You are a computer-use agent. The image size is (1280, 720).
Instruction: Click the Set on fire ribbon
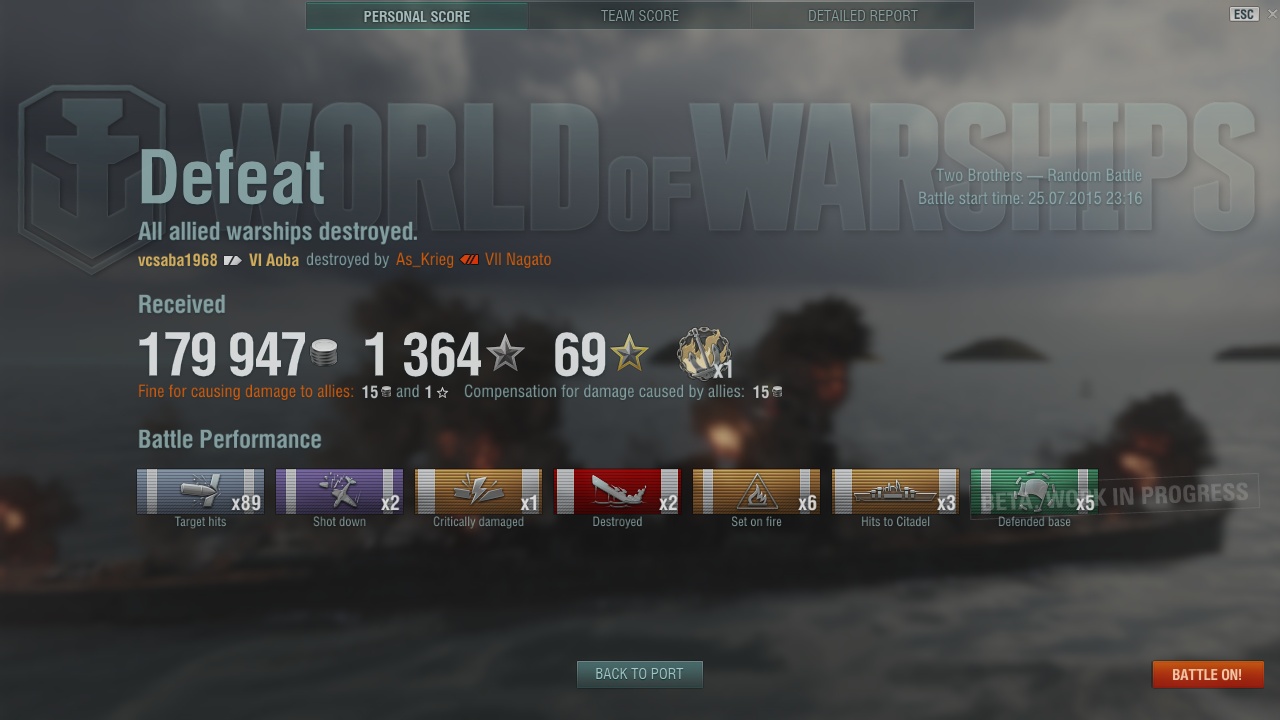click(x=756, y=491)
